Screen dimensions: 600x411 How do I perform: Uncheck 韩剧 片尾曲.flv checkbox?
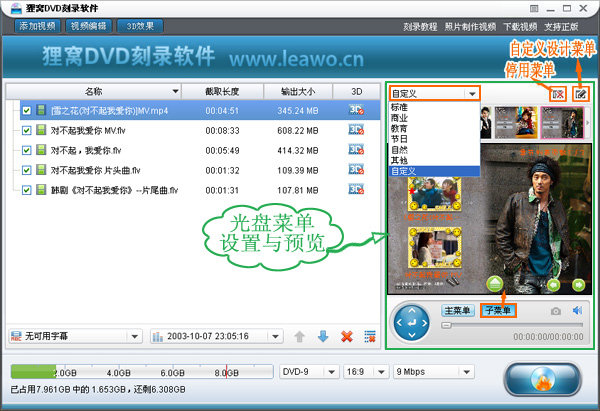(x=26, y=190)
